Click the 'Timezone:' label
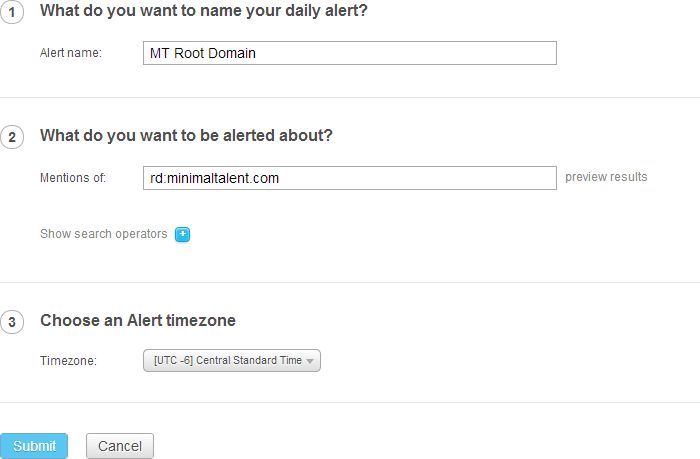This screenshot has width=700, height=459. pos(68,361)
